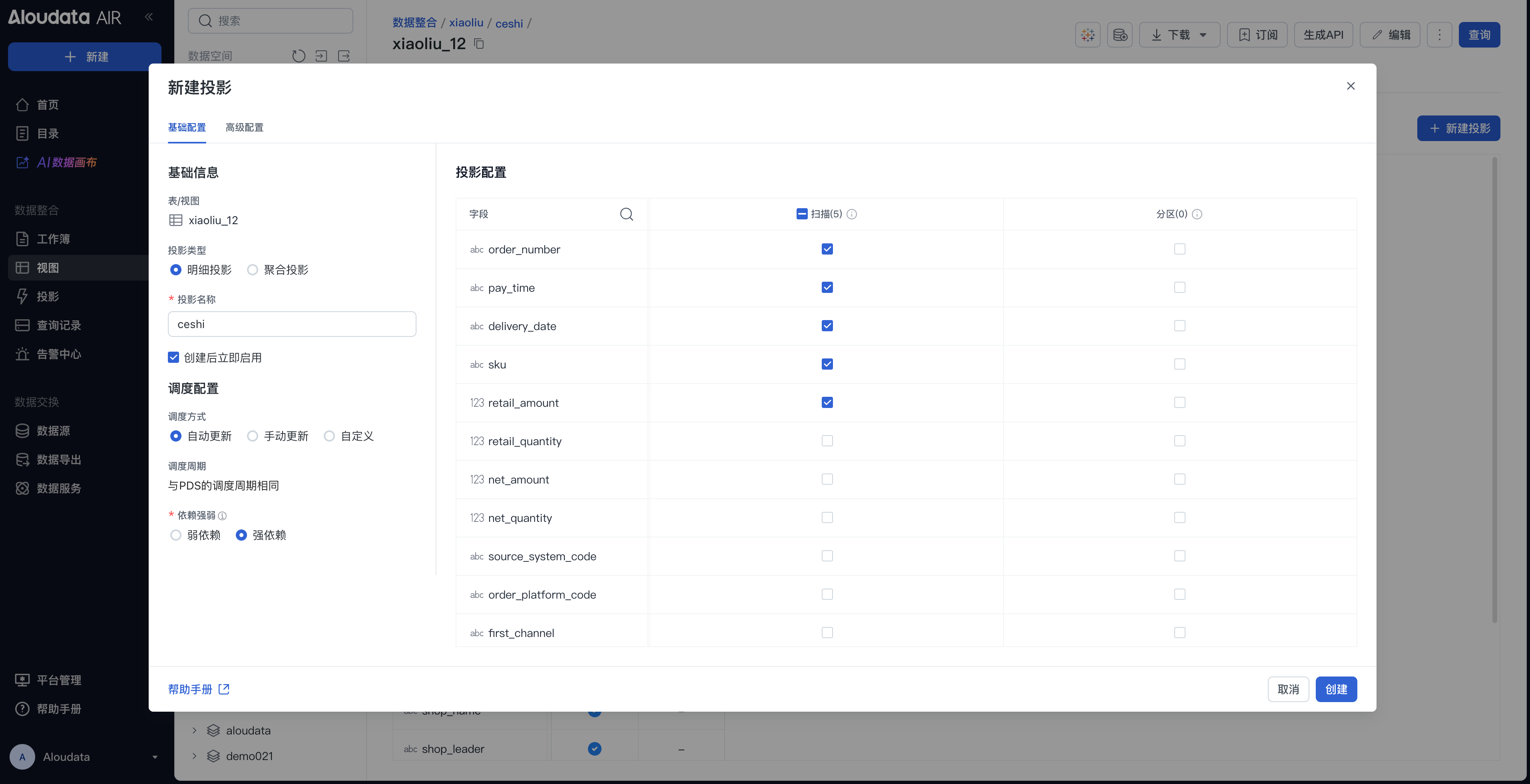
Task: Click the info icon beside 依赖强弱
Action: (x=222, y=515)
